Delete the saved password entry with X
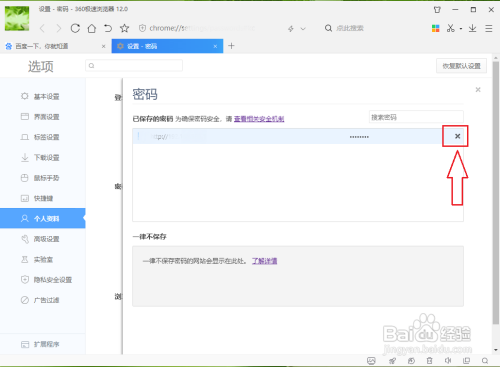The height and width of the screenshot is (367, 500). [457, 136]
